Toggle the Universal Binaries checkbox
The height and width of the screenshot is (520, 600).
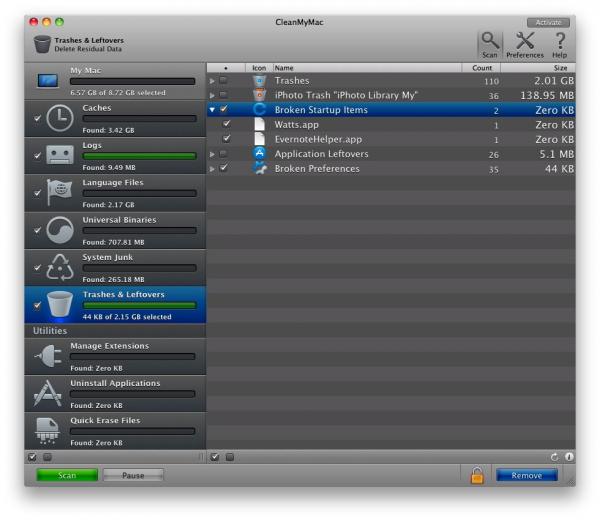(37, 230)
